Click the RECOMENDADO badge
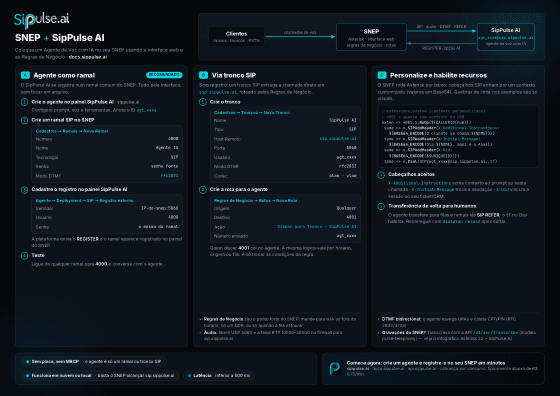The width and height of the screenshot is (560, 396). tap(164, 75)
